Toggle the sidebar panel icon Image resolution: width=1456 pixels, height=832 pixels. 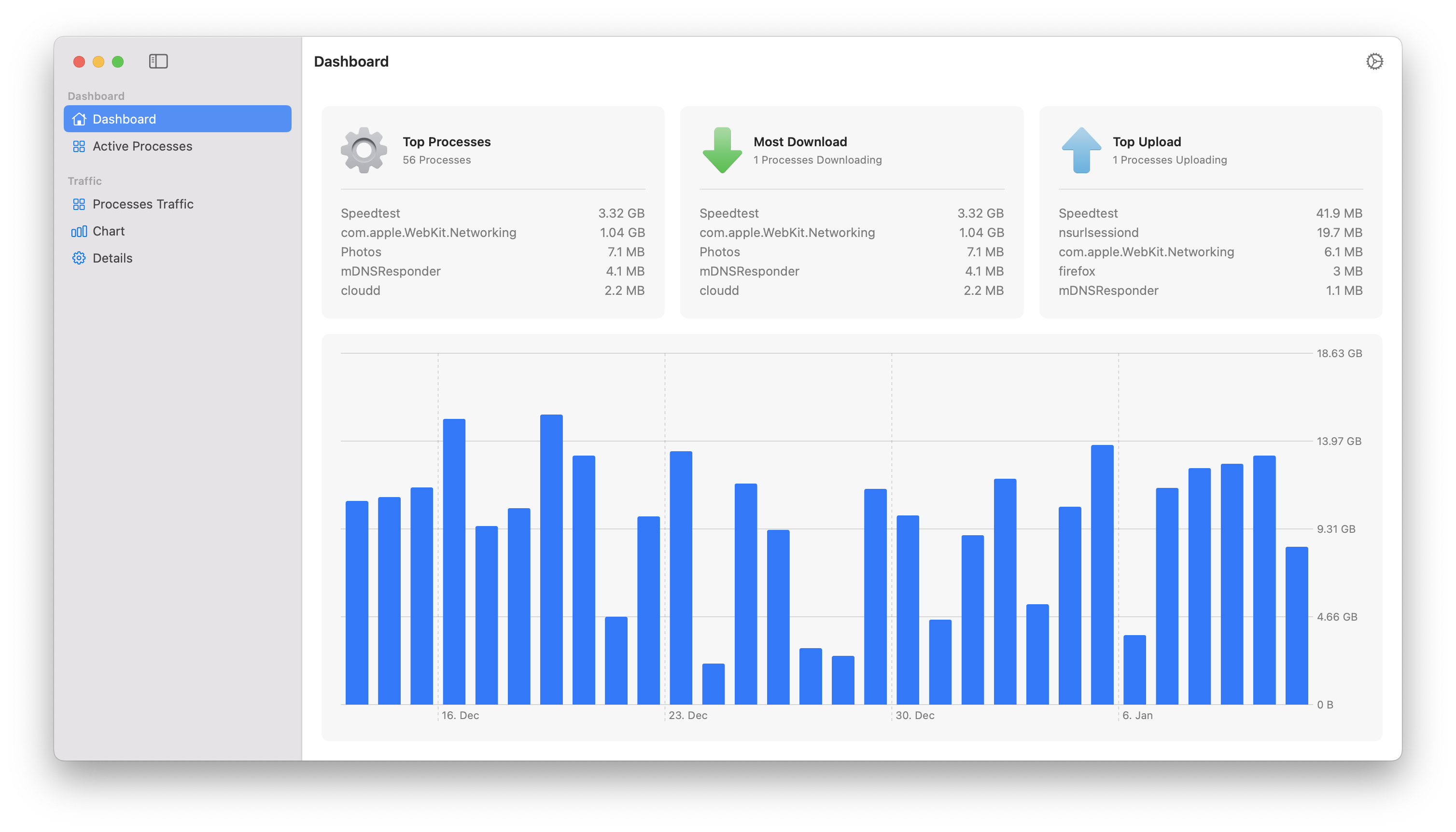[x=158, y=61]
